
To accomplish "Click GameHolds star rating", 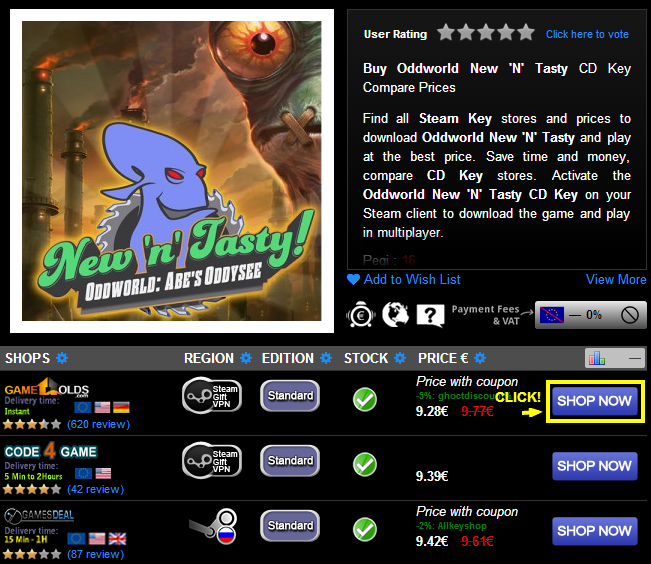I will (32, 424).
